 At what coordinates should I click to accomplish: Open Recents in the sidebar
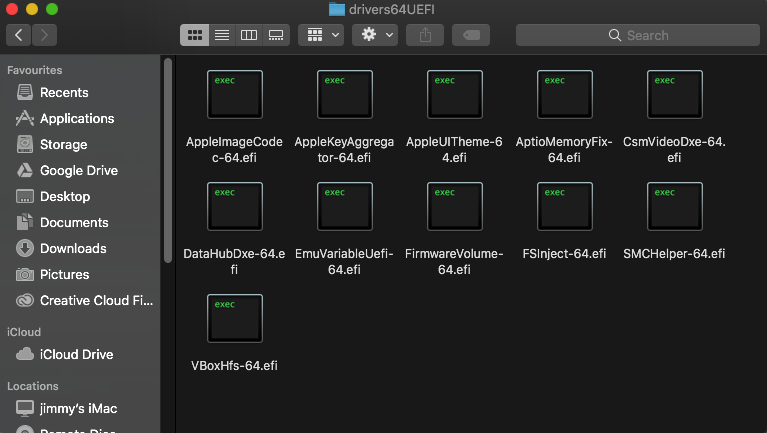pos(80,92)
